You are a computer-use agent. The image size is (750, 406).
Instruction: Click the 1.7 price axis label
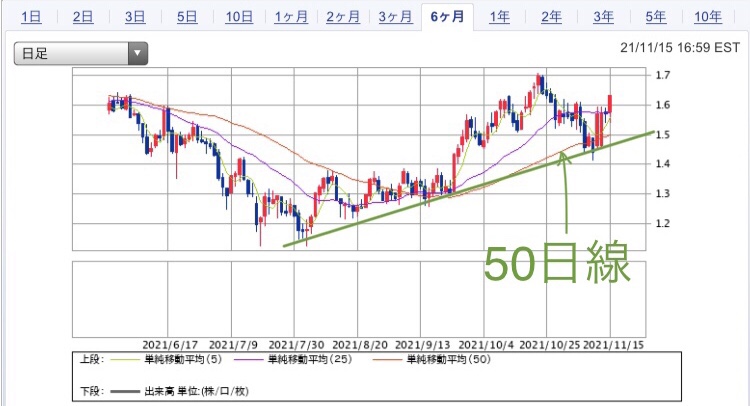pyautogui.click(x=662, y=75)
